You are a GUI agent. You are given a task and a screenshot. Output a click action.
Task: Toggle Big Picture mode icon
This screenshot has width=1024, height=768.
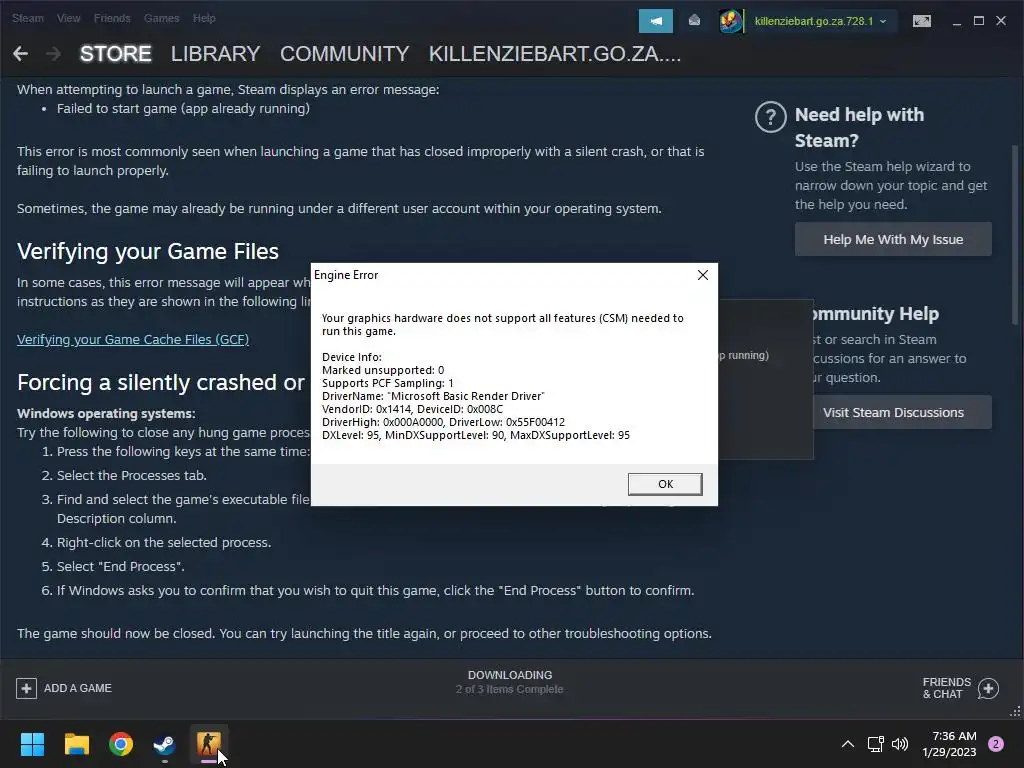point(921,21)
